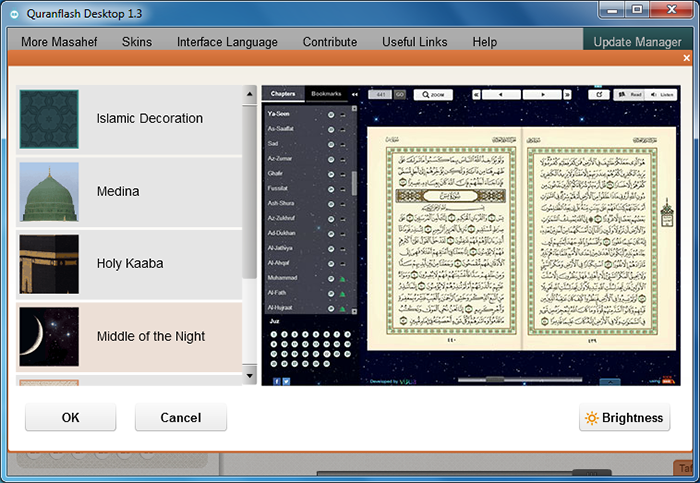Click the Listen speaker icon in the preview
Image resolution: width=700 pixels, height=483 pixels.
(654, 95)
